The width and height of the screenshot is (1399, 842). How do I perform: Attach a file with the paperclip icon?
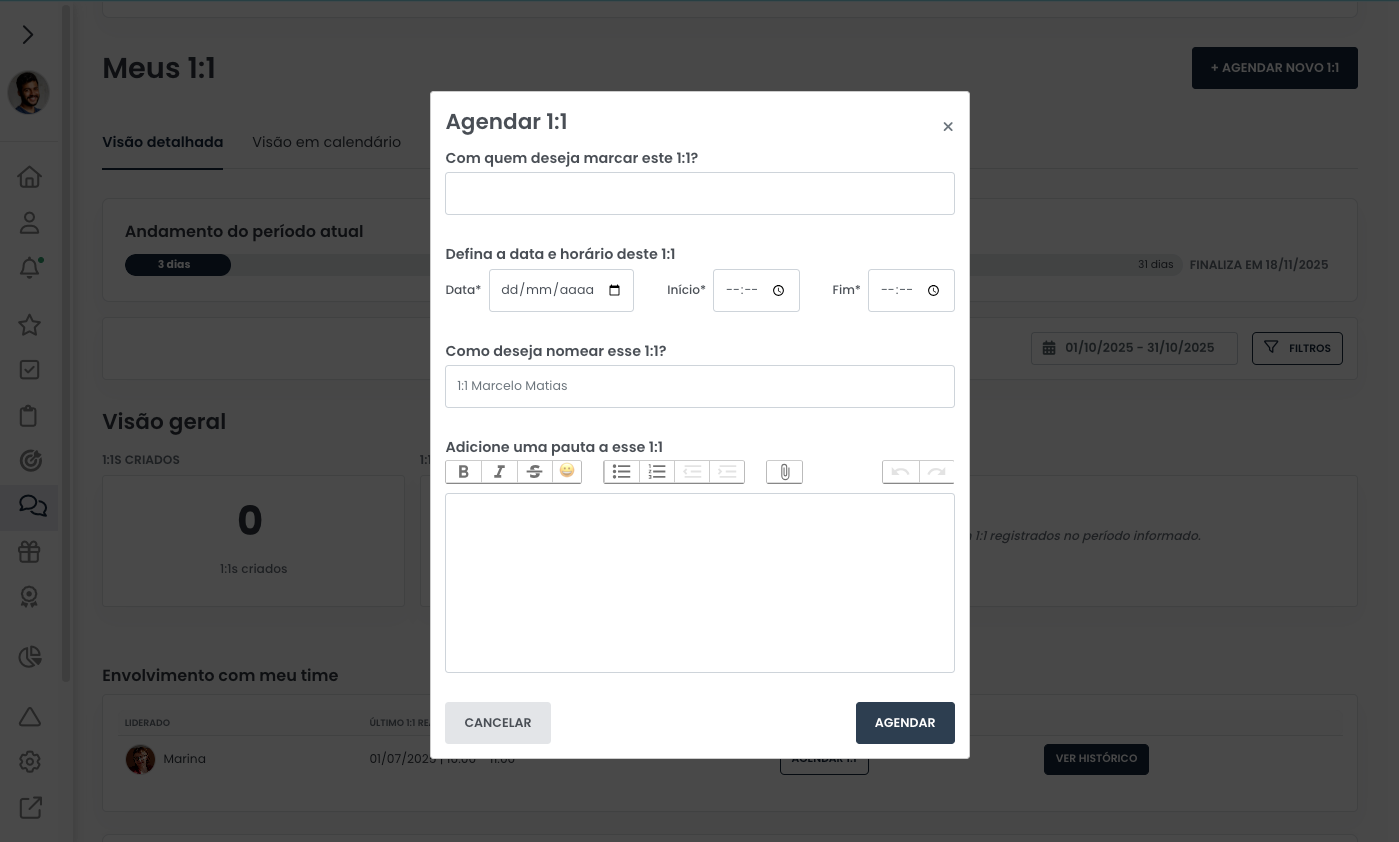[x=785, y=472]
